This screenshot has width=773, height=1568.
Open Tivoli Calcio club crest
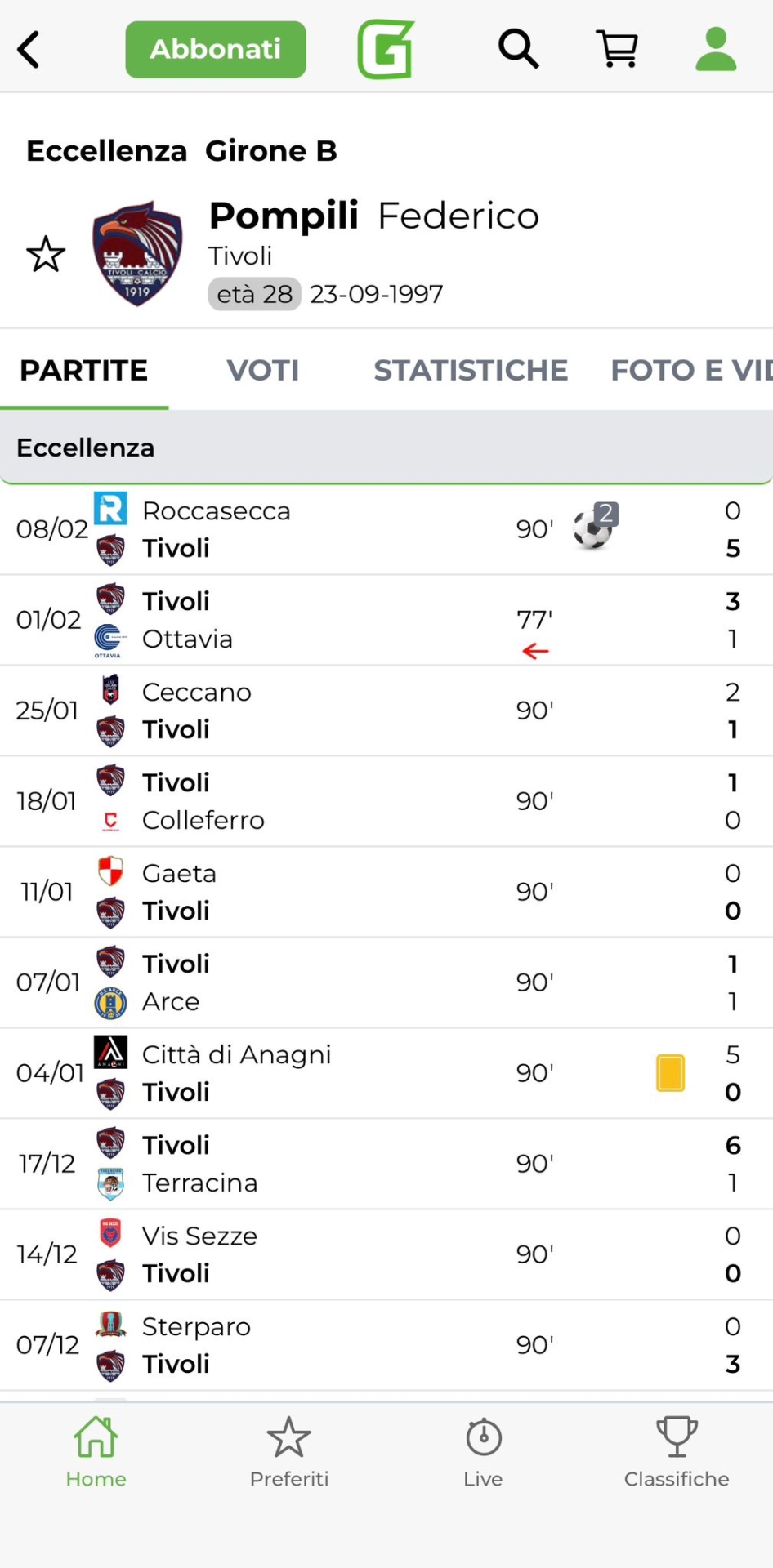[137, 254]
